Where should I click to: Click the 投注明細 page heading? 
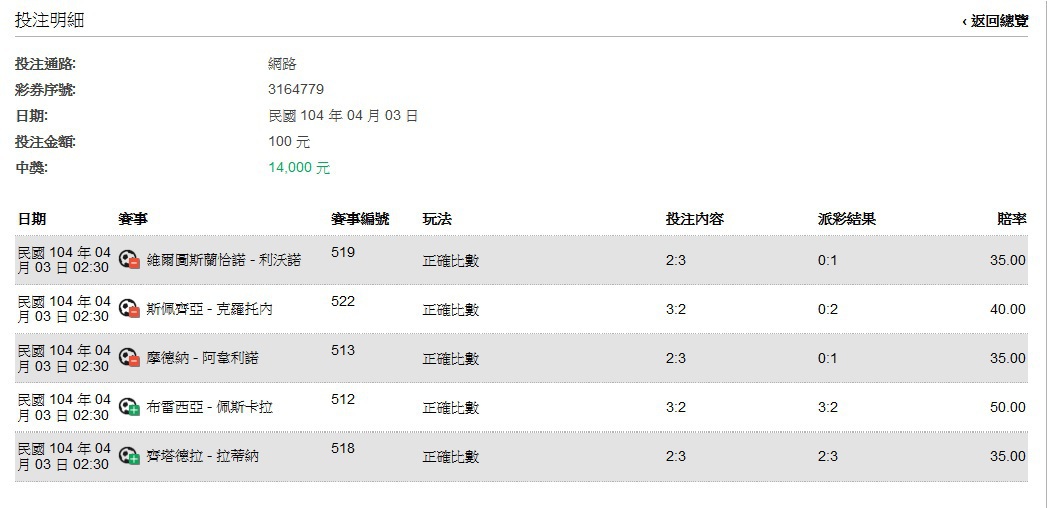coord(49,20)
